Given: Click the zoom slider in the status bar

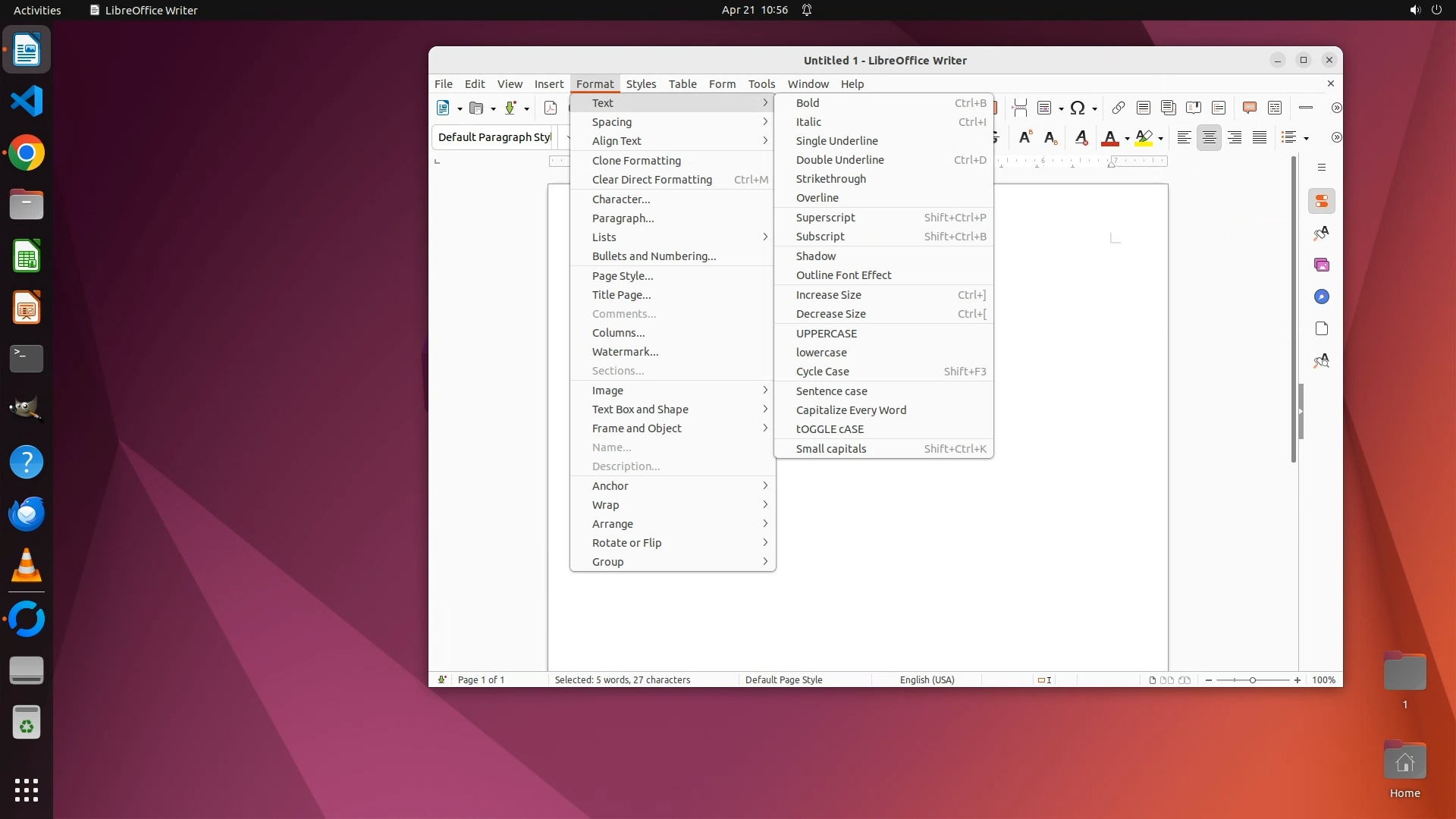Looking at the screenshot, I should point(1252,679).
